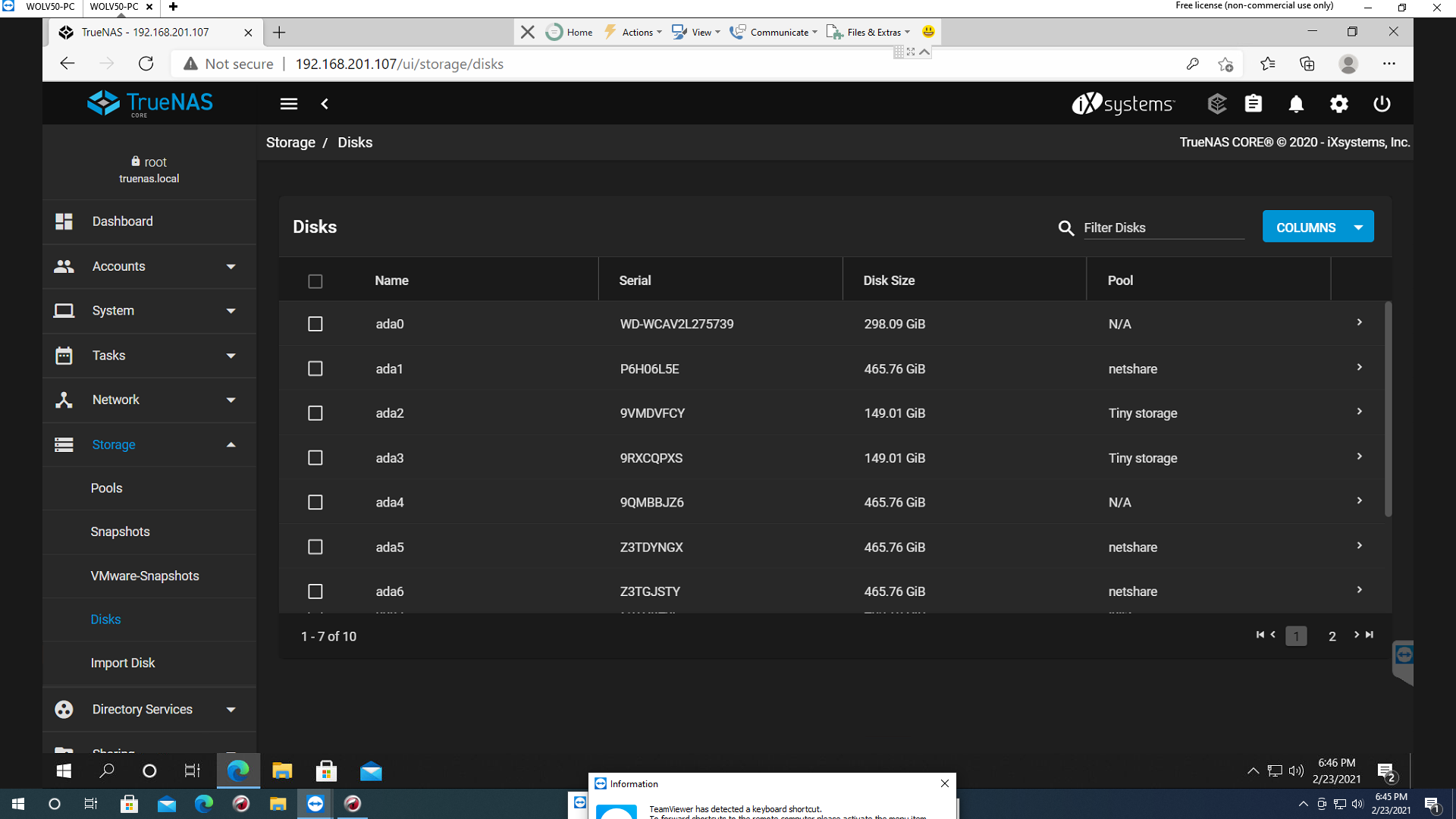Open the TrueCommand layered cube icon

click(x=1217, y=104)
